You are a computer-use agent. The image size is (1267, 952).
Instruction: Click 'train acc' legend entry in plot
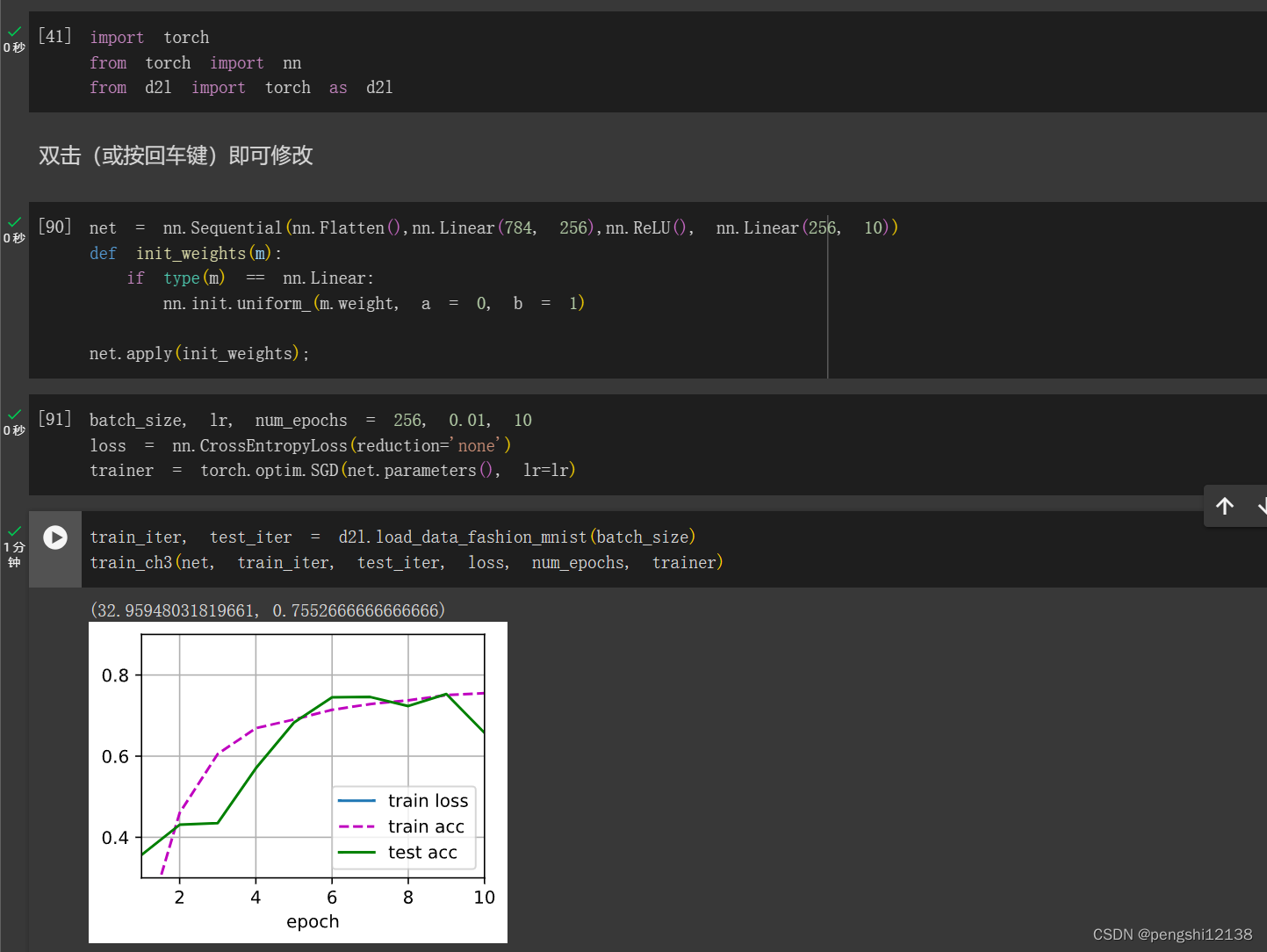click(x=401, y=826)
